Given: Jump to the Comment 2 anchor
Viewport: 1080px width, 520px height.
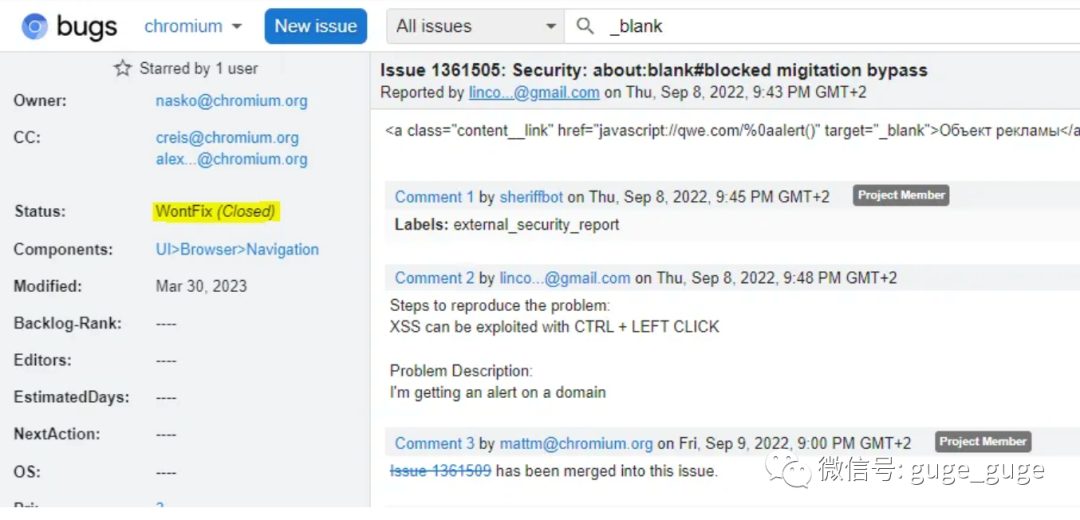Looking at the screenshot, I should point(434,278).
